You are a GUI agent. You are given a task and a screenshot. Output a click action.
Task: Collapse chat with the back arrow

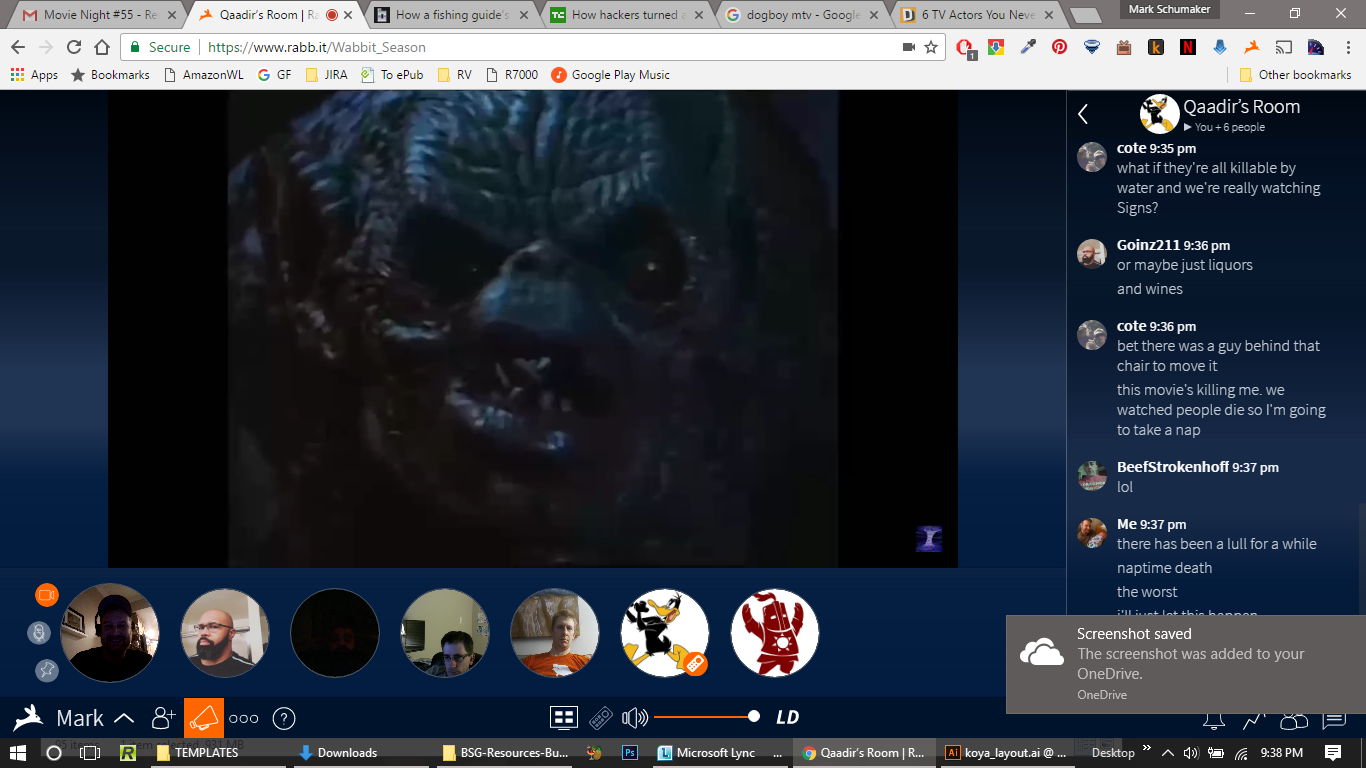point(1083,114)
